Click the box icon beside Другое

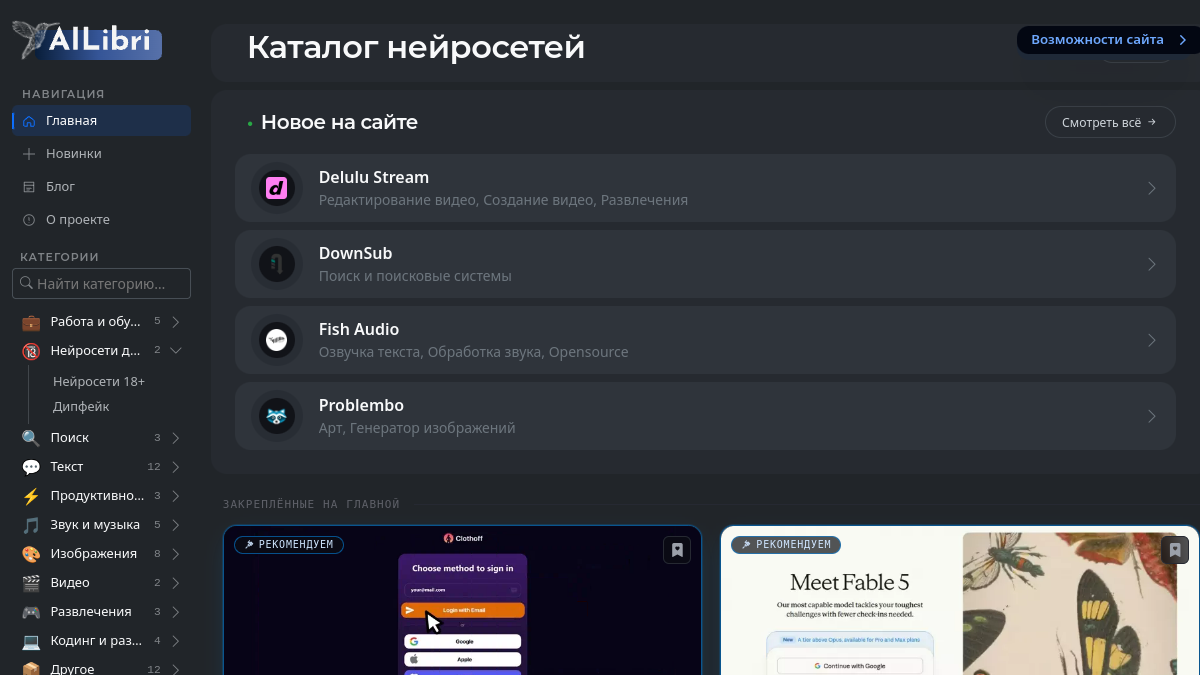(x=31, y=669)
